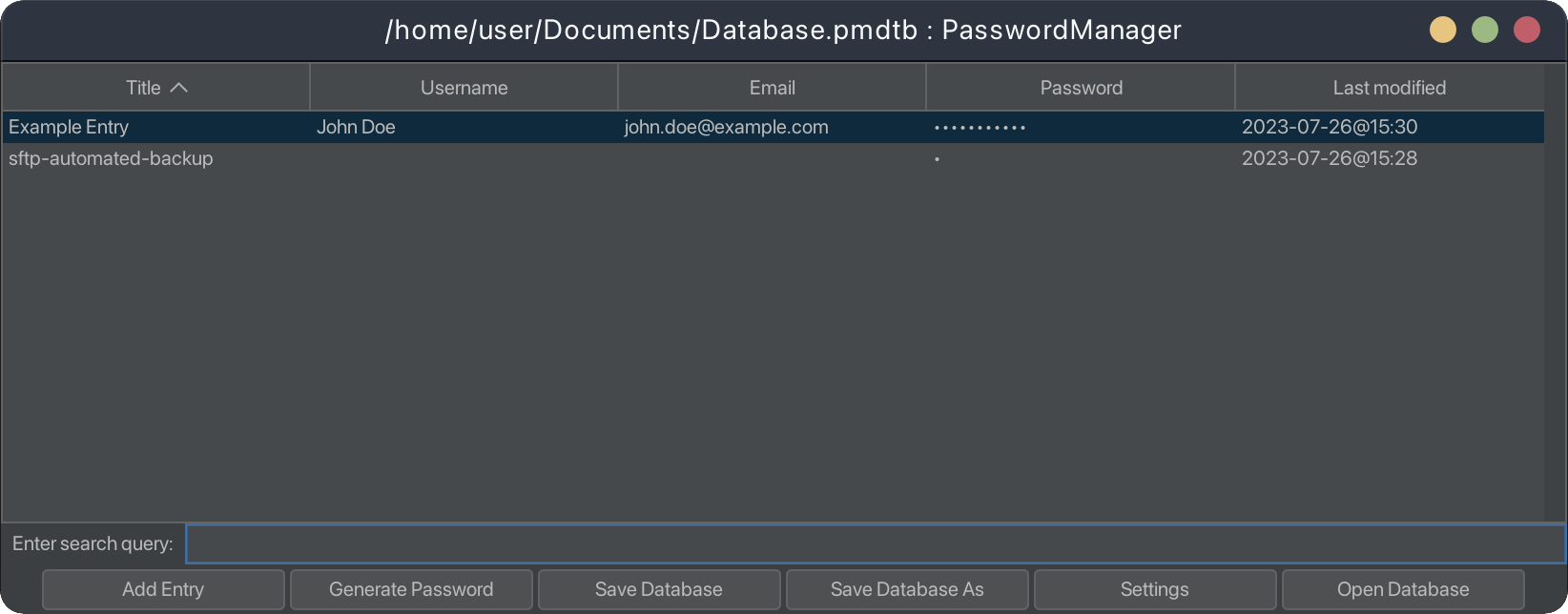Select the sftp-automated-backup entry
This screenshot has width=1568, height=614.
pyautogui.click(x=111, y=158)
